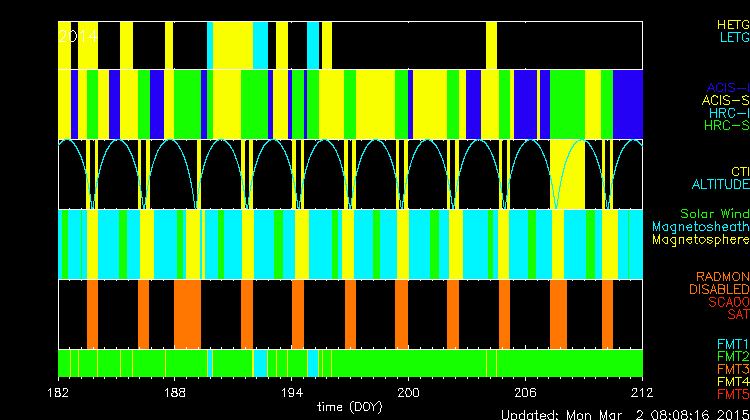Click the RADMON legend label
This screenshot has width=750, height=420.
(722, 276)
